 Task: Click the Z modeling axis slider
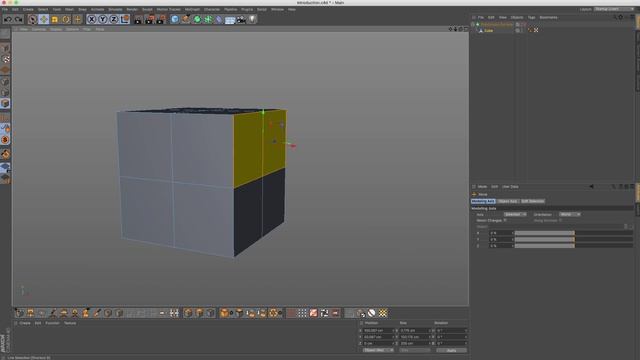pos(573,246)
